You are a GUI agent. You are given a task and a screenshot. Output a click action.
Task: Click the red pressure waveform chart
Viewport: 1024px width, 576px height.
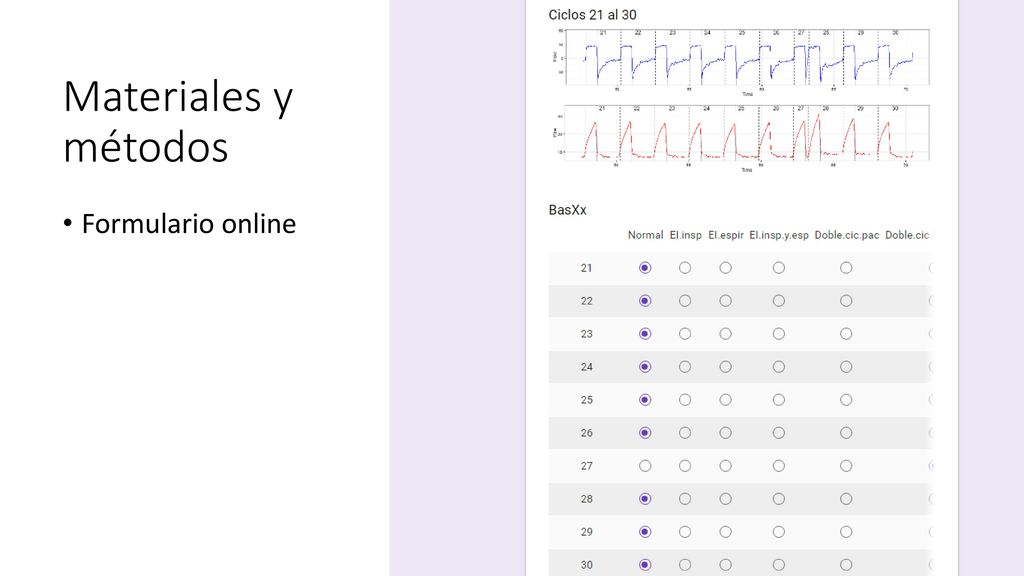click(741, 138)
